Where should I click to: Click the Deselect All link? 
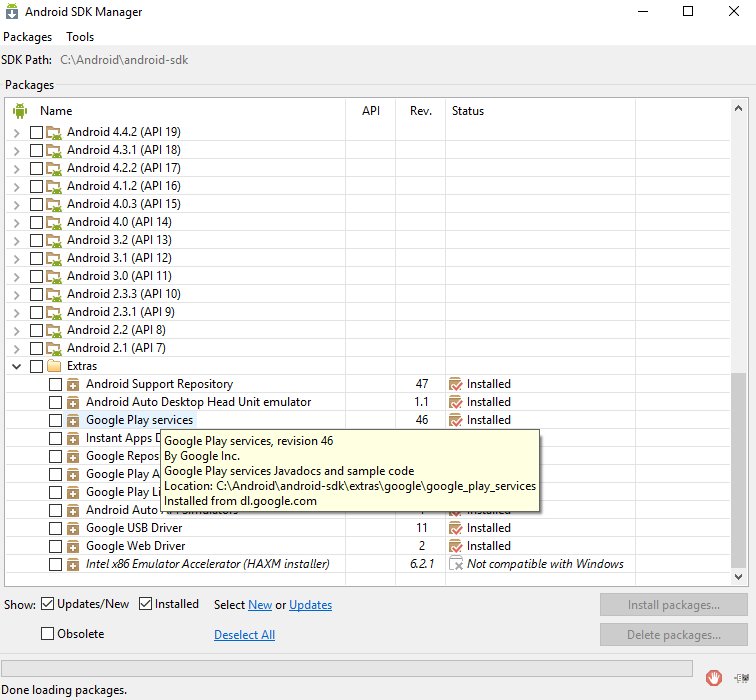(x=244, y=634)
